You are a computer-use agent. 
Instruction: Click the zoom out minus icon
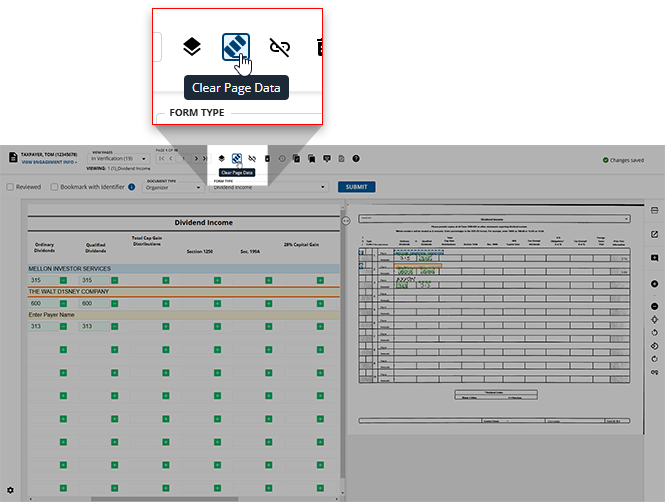pos(653,306)
